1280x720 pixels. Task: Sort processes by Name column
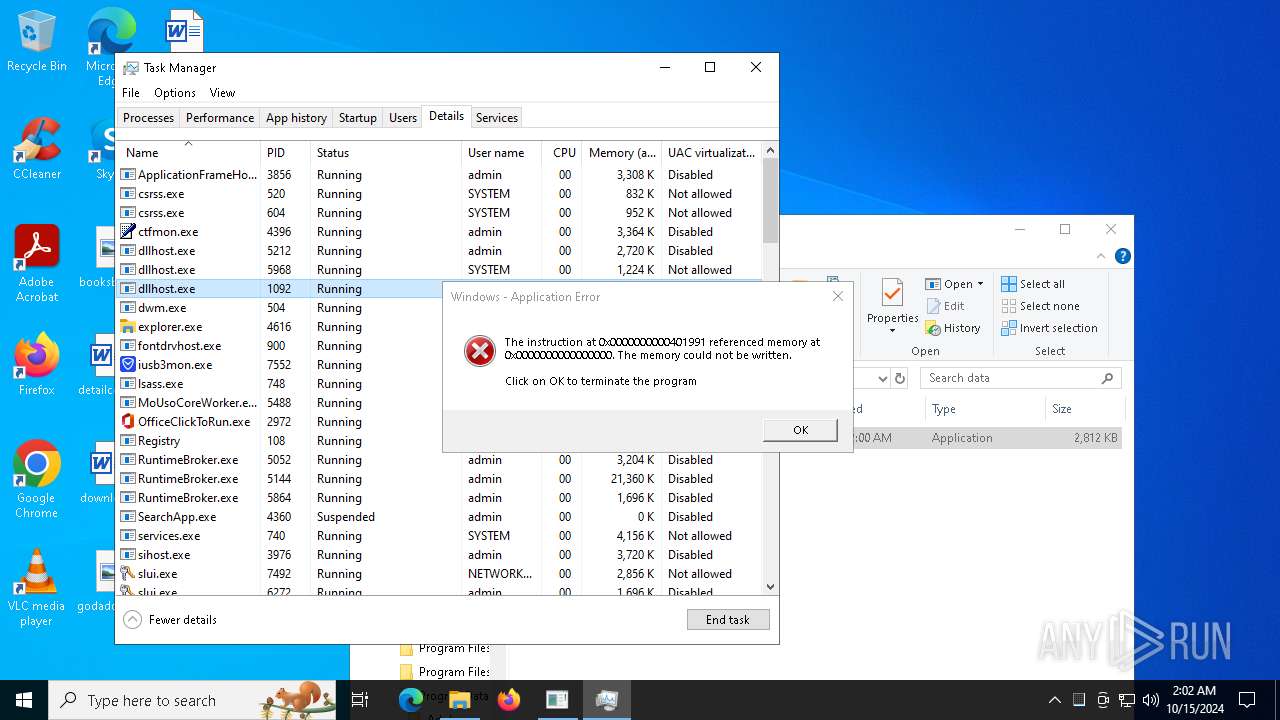(x=188, y=153)
